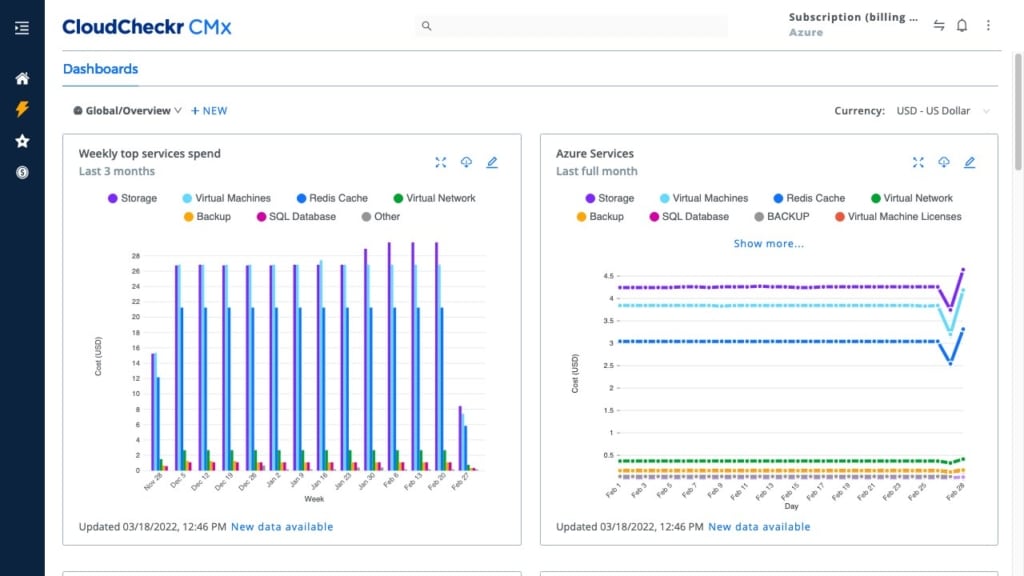
Task: Toggle Virtual Network in Weekly spend legend
Action: pos(434,198)
